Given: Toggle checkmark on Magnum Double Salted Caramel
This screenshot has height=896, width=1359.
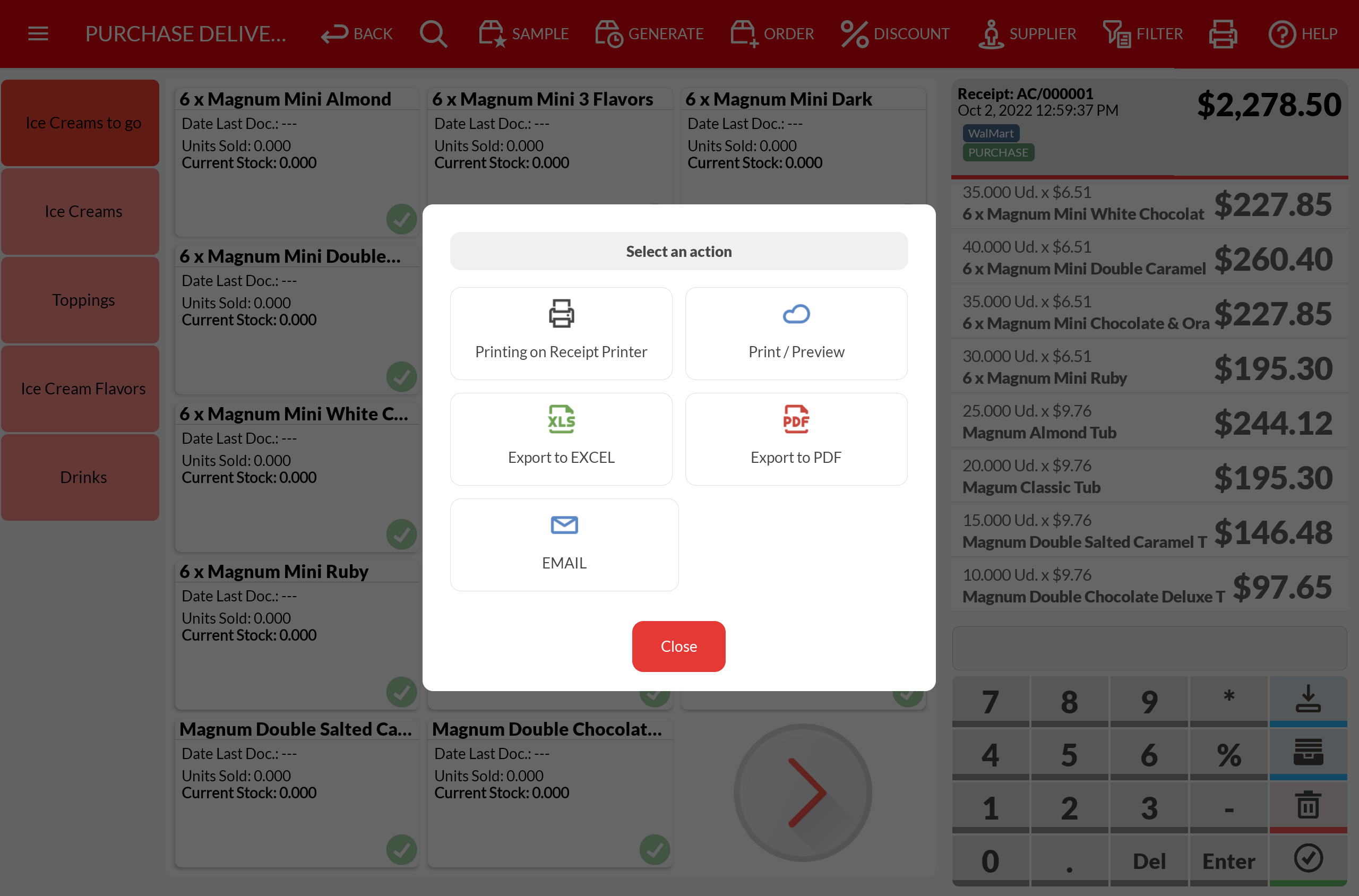Looking at the screenshot, I should pos(401,849).
